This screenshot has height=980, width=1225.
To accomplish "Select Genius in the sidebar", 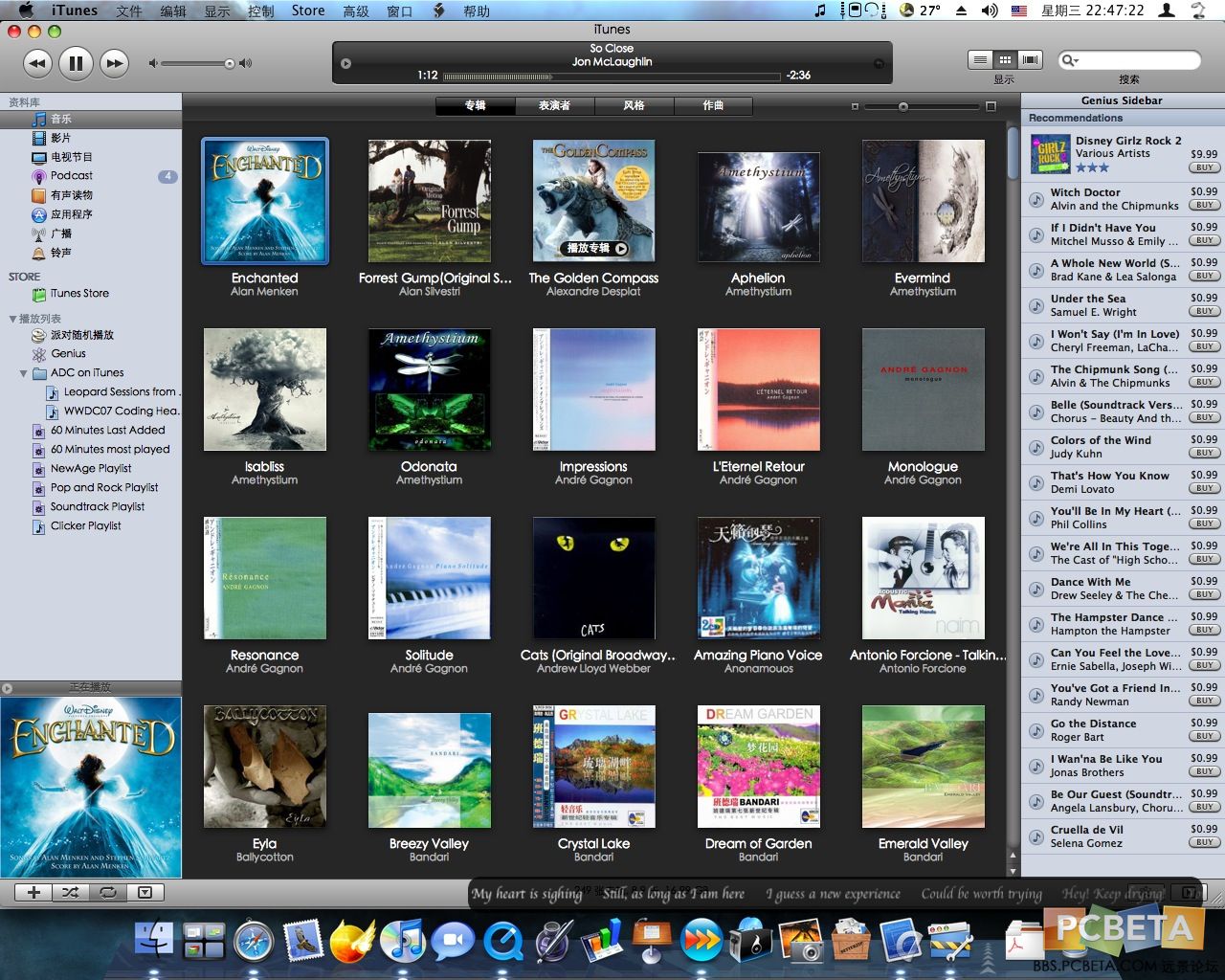I will [91, 354].
